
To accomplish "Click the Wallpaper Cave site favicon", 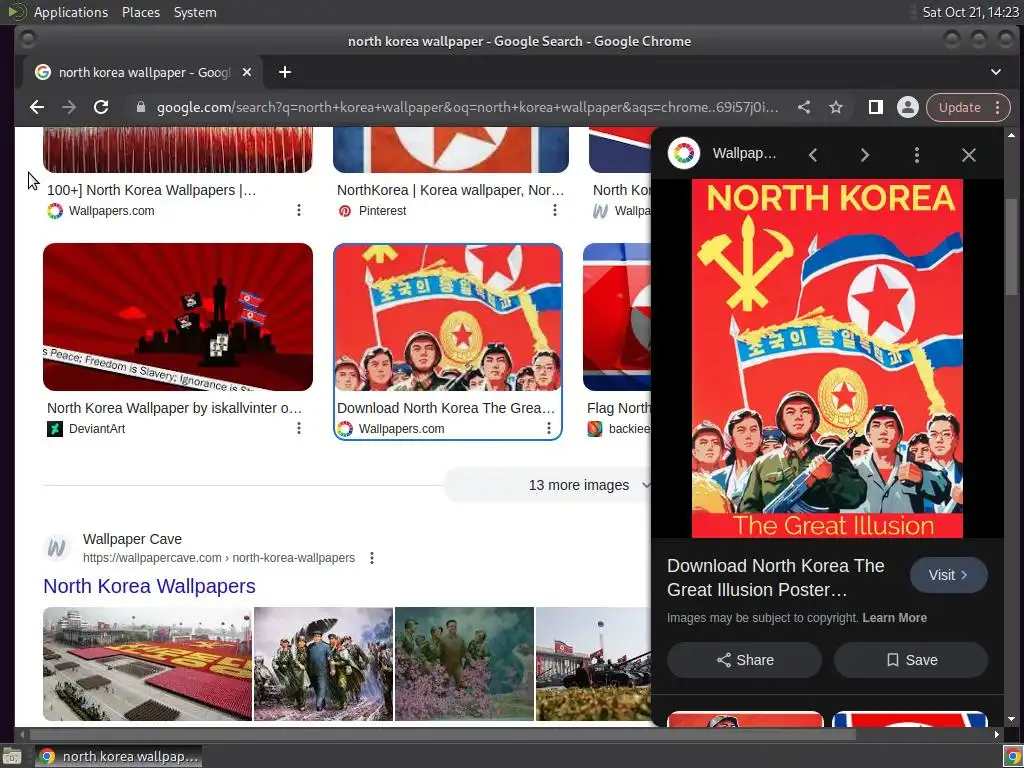I will (x=57, y=548).
